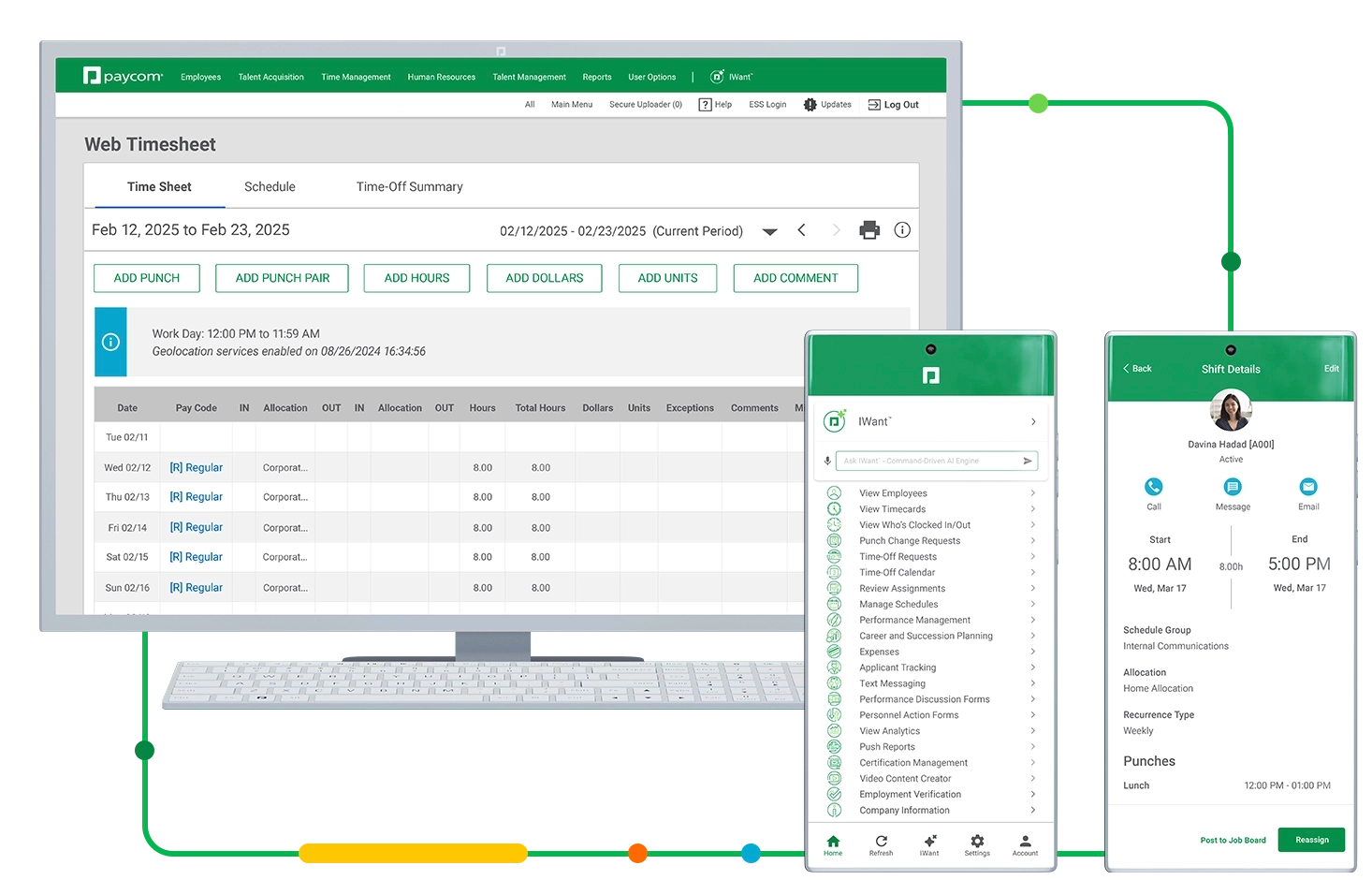Tap the Message icon in Shift Details
The height and width of the screenshot is (880, 1372).
coord(1233,487)
